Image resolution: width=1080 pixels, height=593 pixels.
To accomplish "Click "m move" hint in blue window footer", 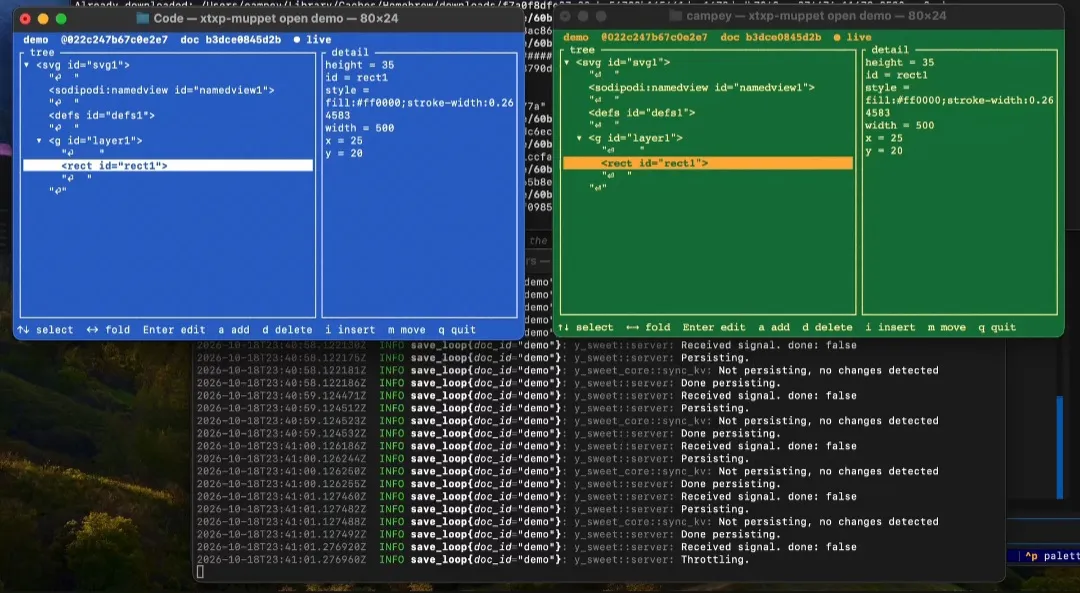I will click(406, 330).
